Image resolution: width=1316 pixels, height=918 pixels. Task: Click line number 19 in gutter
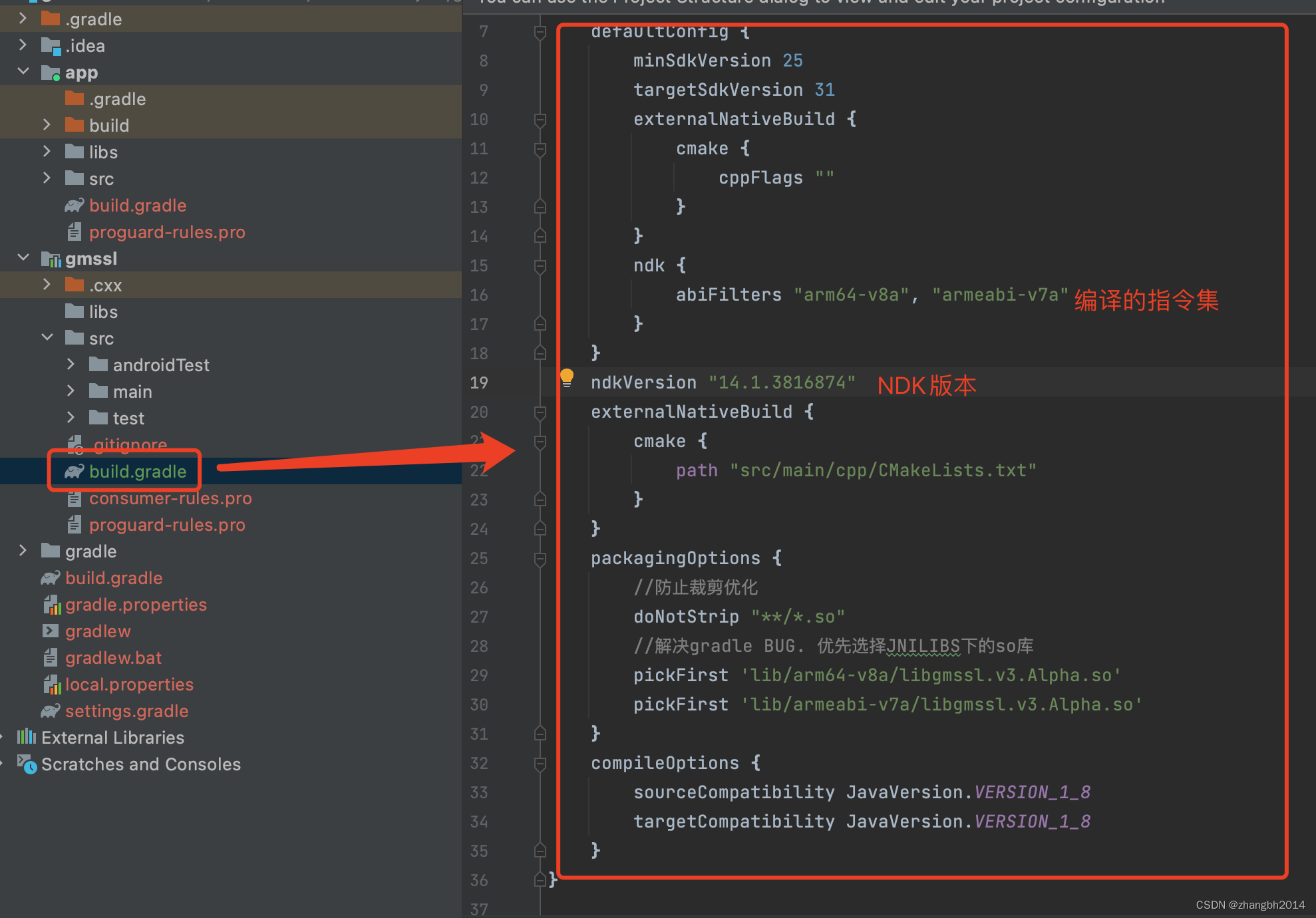point(479,382)
